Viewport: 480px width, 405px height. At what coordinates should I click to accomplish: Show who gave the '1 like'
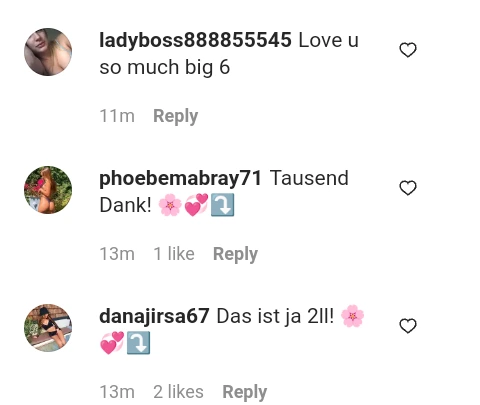174,254
